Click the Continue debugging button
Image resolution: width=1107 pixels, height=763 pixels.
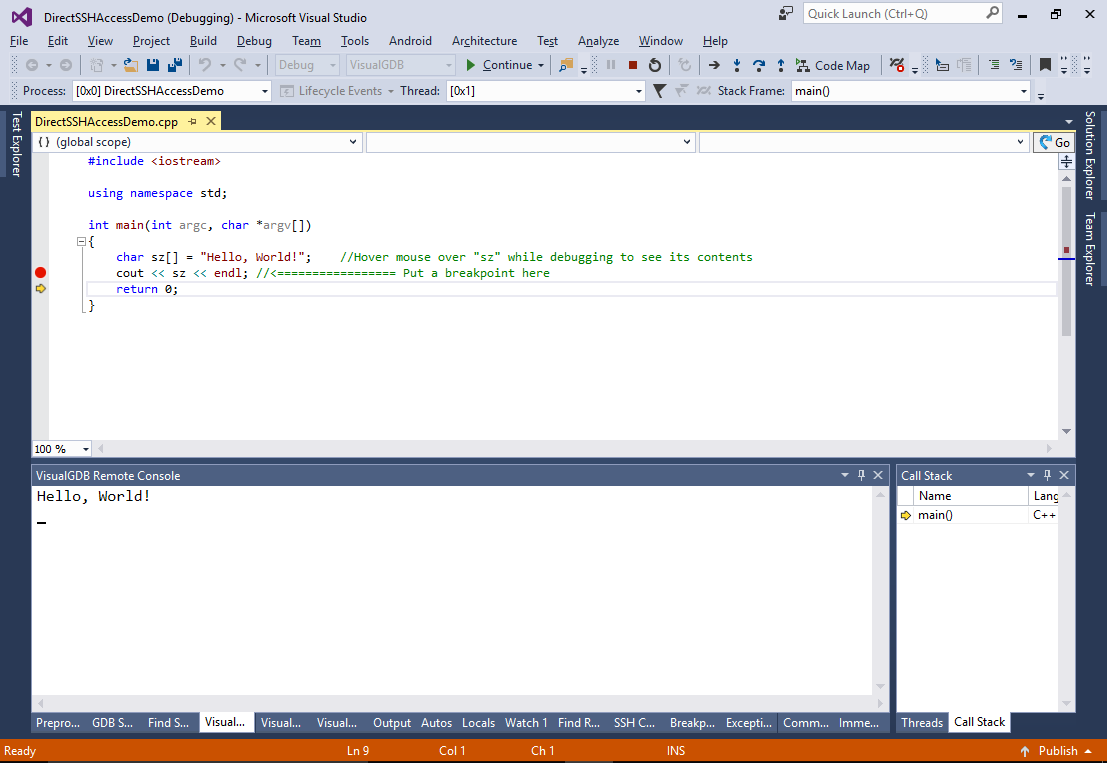click(500, 65)
